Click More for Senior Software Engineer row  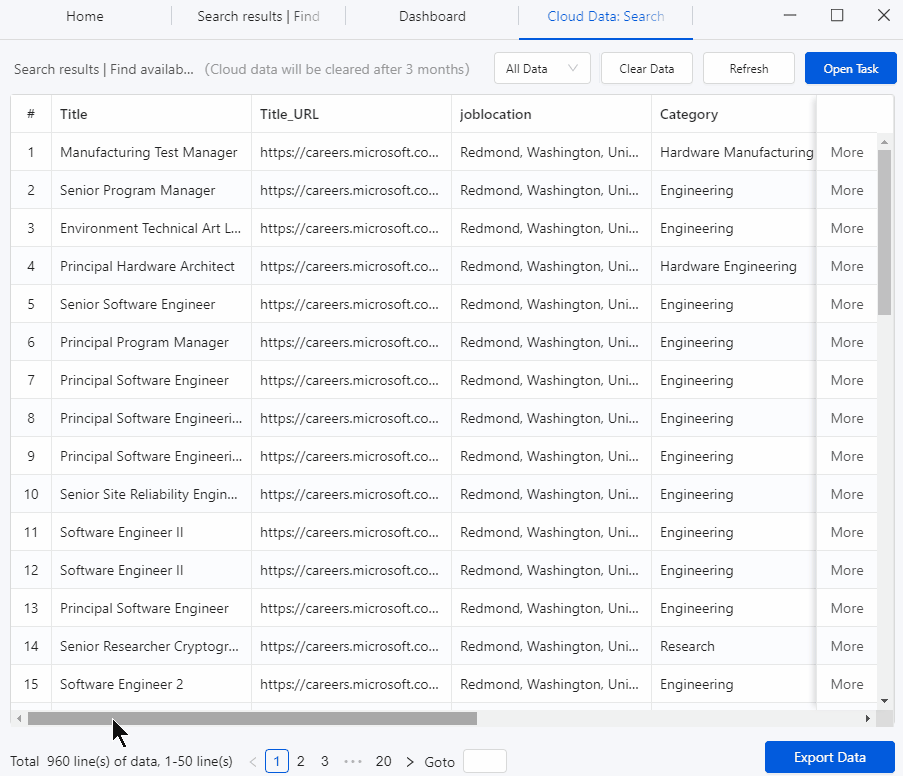tap(847, 304)
